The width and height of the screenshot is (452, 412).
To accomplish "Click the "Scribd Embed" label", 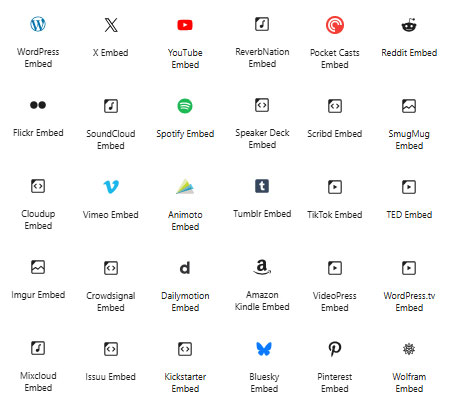I will pos(335,134).
